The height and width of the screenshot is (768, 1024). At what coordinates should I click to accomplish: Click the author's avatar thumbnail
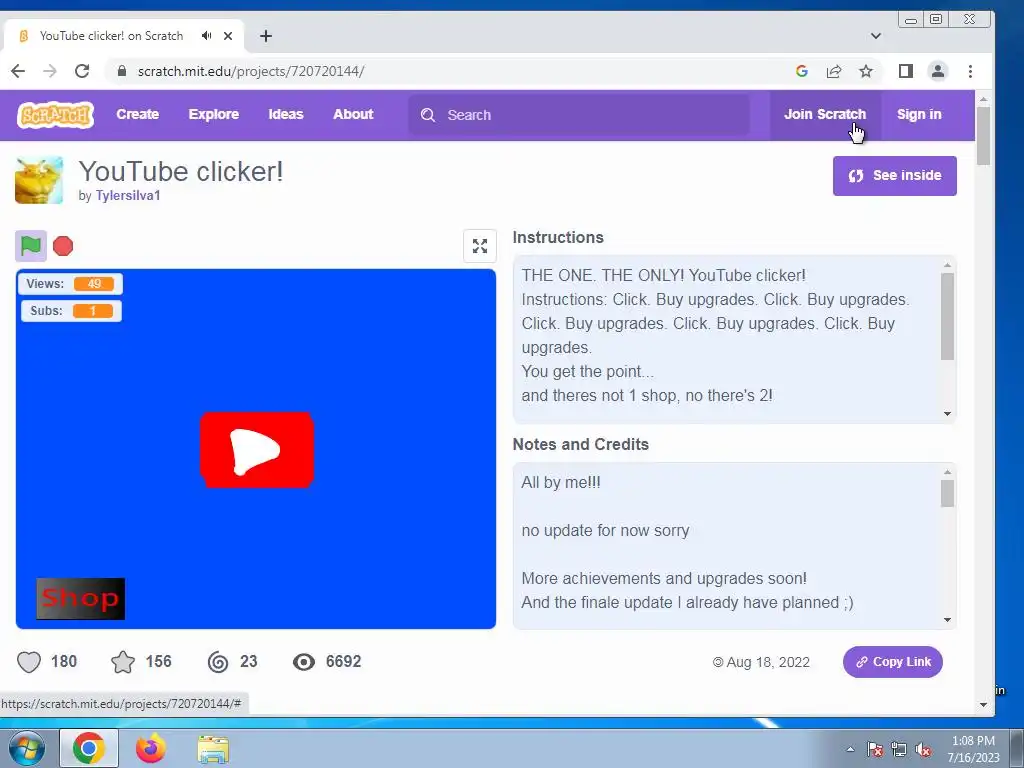point(39,180)
